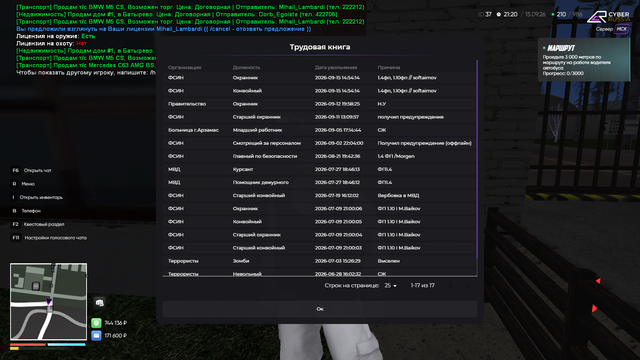Click the reason Н.У
Viewport: 640px width, 360px height.
pyautogui.click(x=382, y=104)
